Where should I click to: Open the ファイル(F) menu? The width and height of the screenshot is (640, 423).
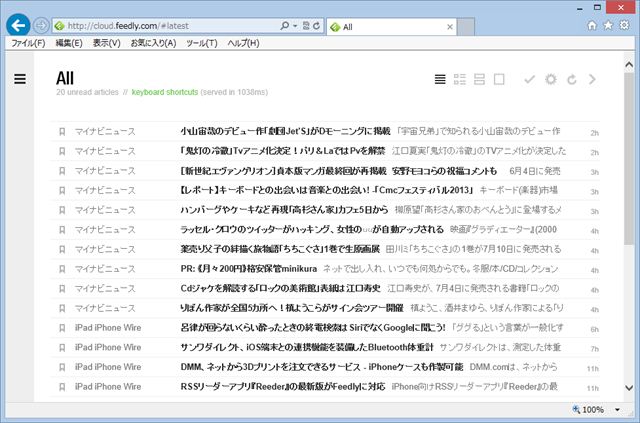click(28, 43)
